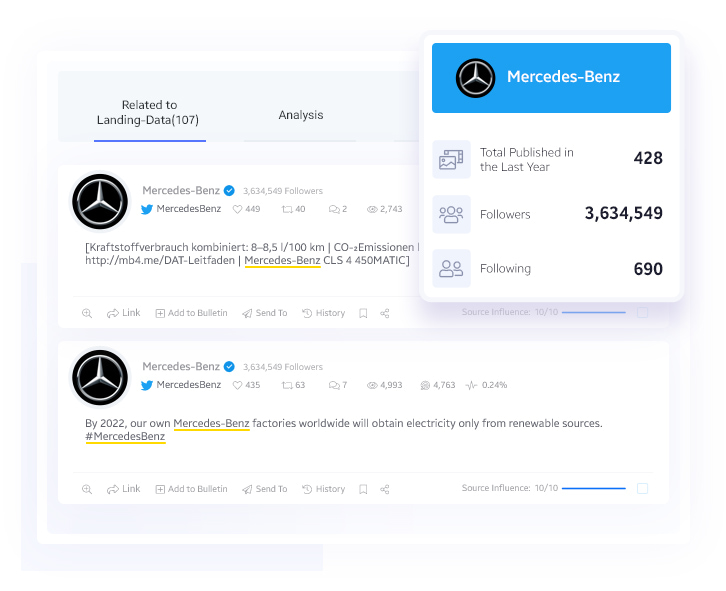Image resolution: width=726 pixels, height=591 pixels.
Task: Click the 428 total published value
Action: point(648,158)
